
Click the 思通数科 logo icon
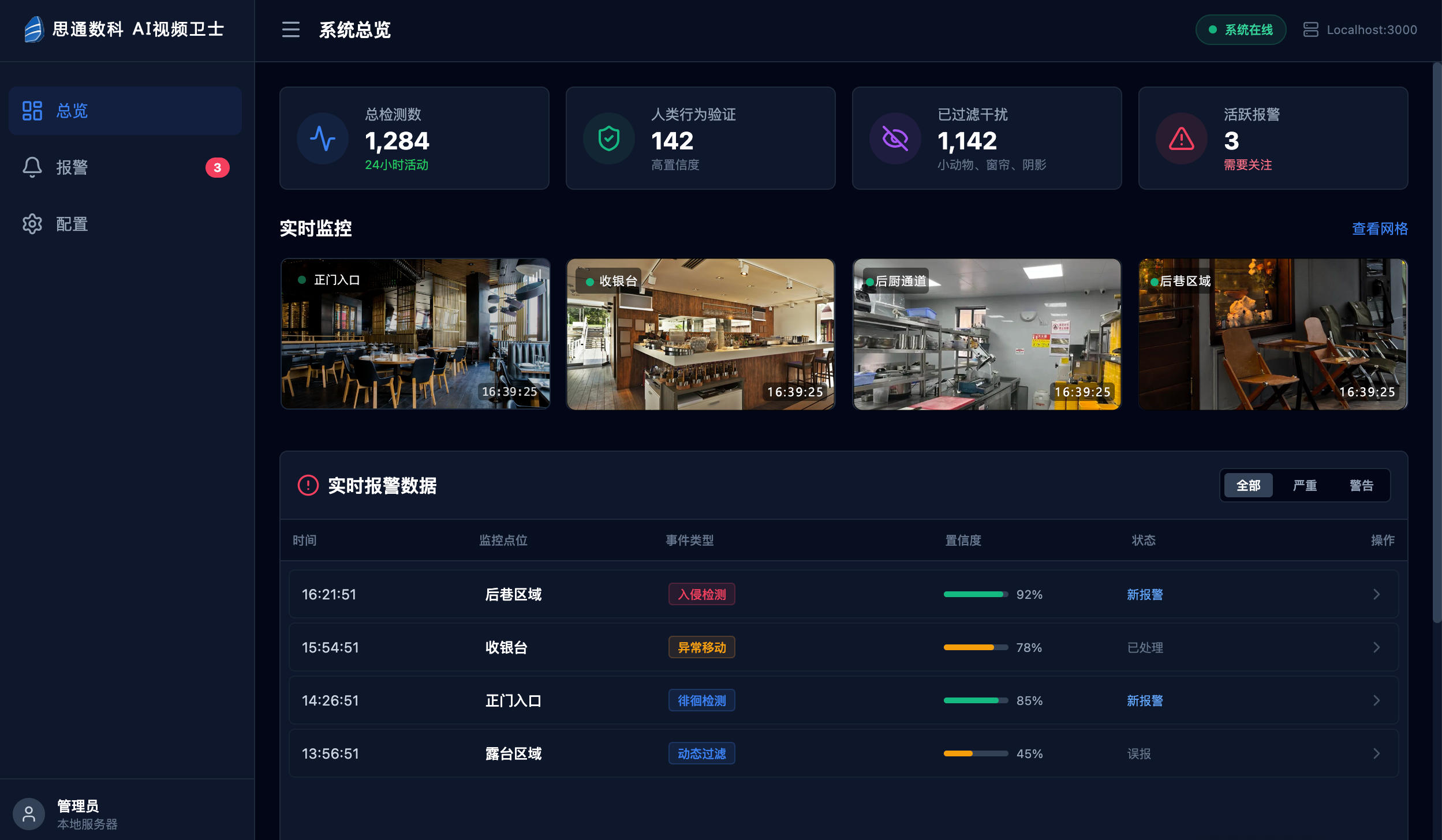34,29
